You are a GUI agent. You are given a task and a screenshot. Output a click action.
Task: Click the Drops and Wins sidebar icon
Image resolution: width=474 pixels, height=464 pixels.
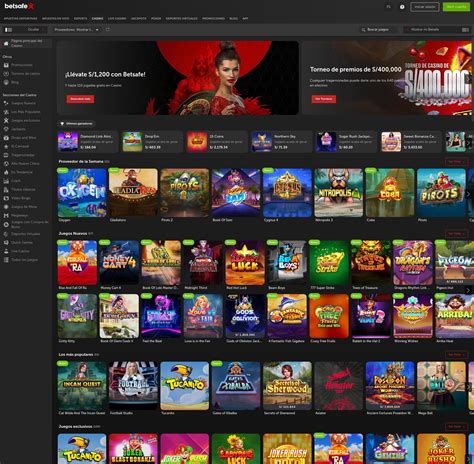(6, 138)
